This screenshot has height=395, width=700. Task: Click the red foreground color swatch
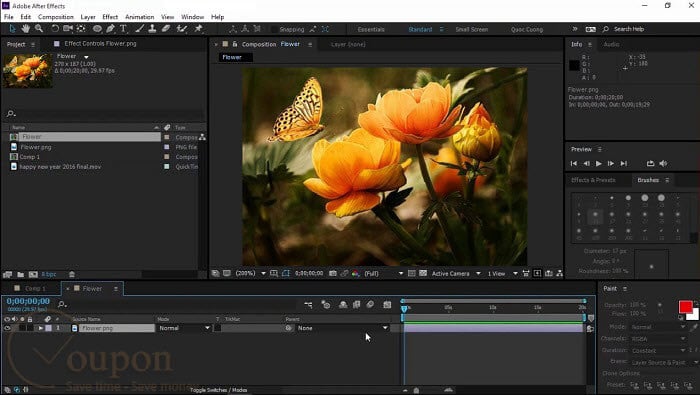click(x=685, y=307)
